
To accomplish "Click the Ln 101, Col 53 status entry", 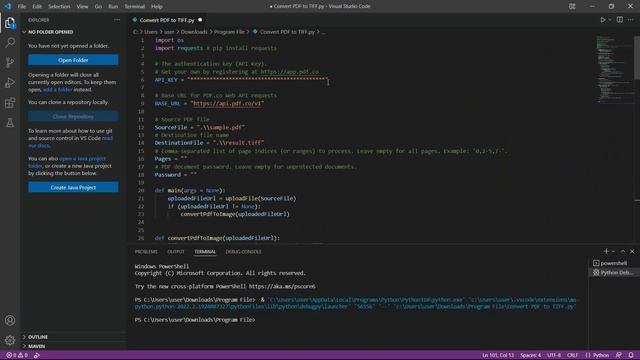I will (x=498, y=355).
